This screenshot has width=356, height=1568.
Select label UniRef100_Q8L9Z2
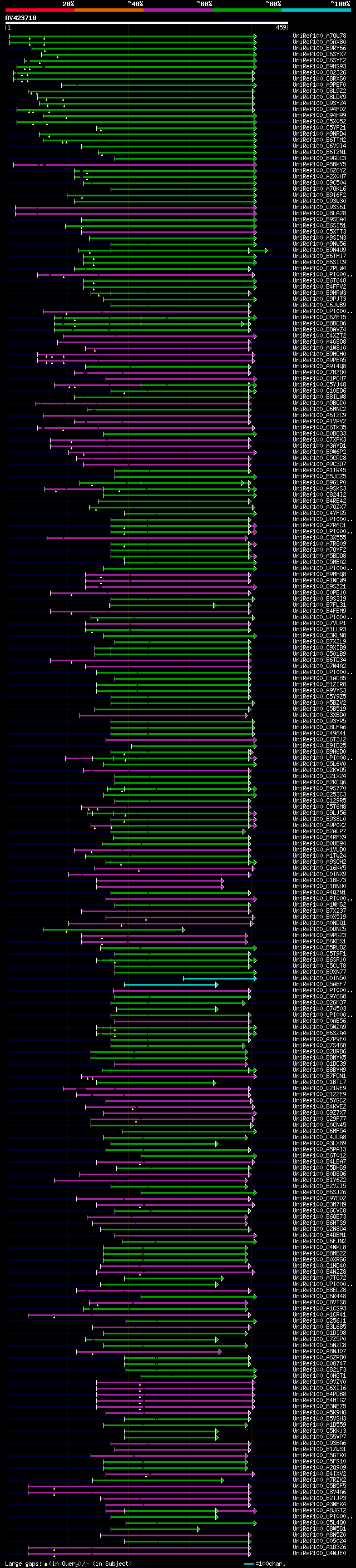pos(319,91)
